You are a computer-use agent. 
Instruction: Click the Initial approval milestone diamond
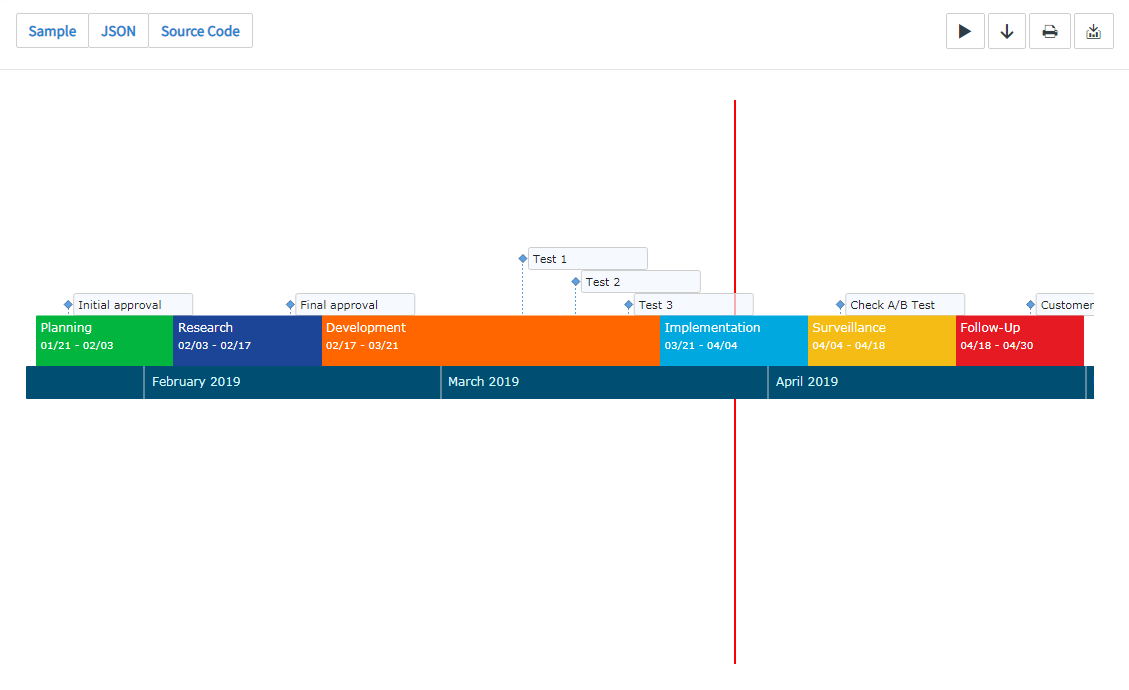pyautogui.click(x=68, y=305)
